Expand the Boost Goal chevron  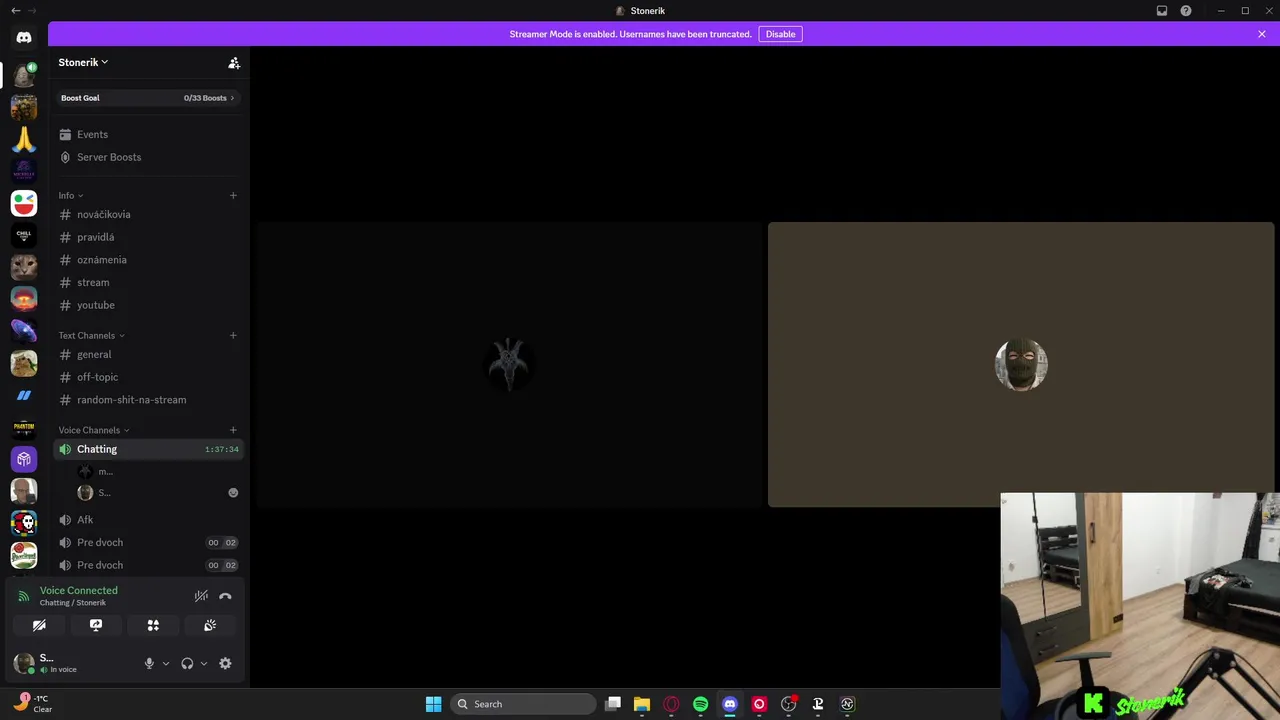(x=232, y=98)
